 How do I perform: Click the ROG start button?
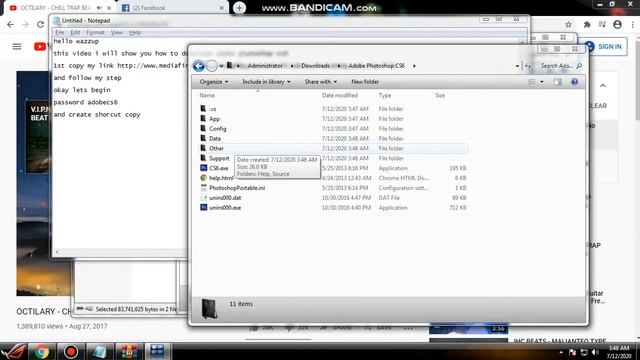[13, 351]
